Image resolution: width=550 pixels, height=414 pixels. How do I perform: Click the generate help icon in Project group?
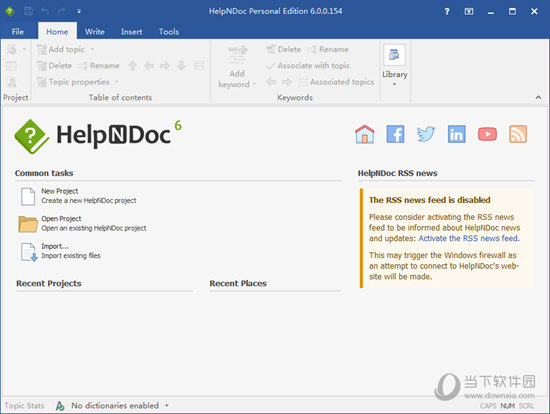tap(12, 49)
